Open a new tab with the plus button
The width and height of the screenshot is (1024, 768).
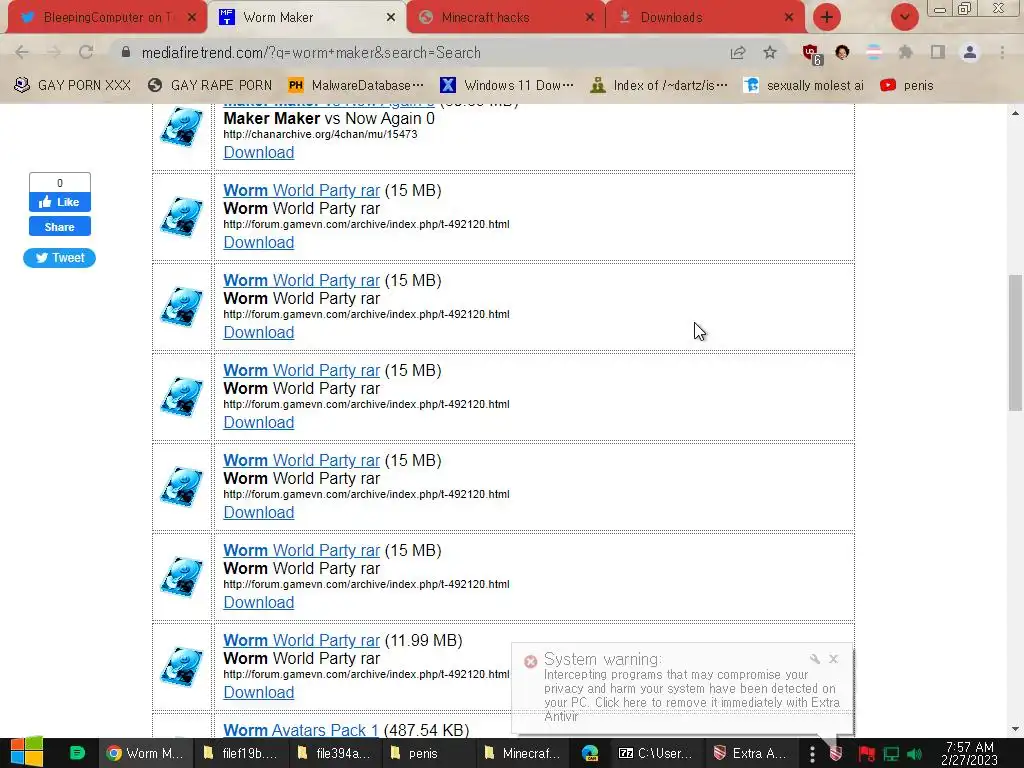tap(827, 17)
